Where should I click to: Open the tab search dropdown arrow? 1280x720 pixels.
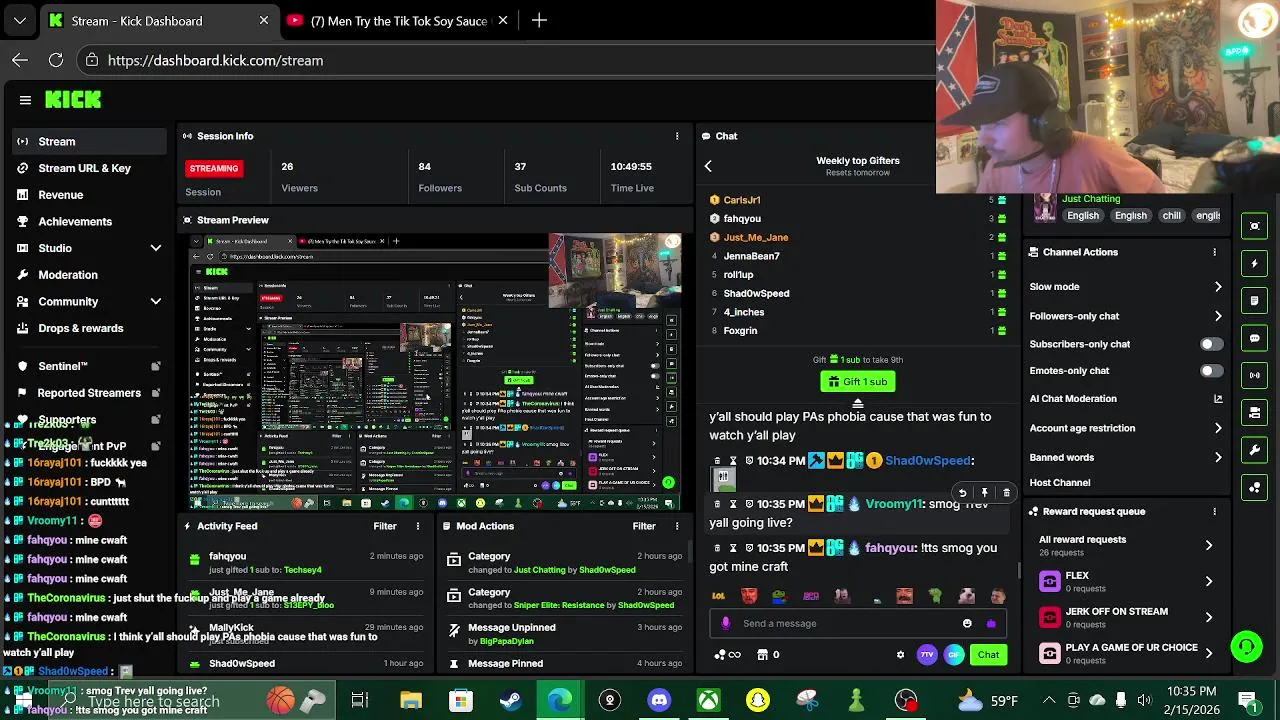[x=20, y=20]
